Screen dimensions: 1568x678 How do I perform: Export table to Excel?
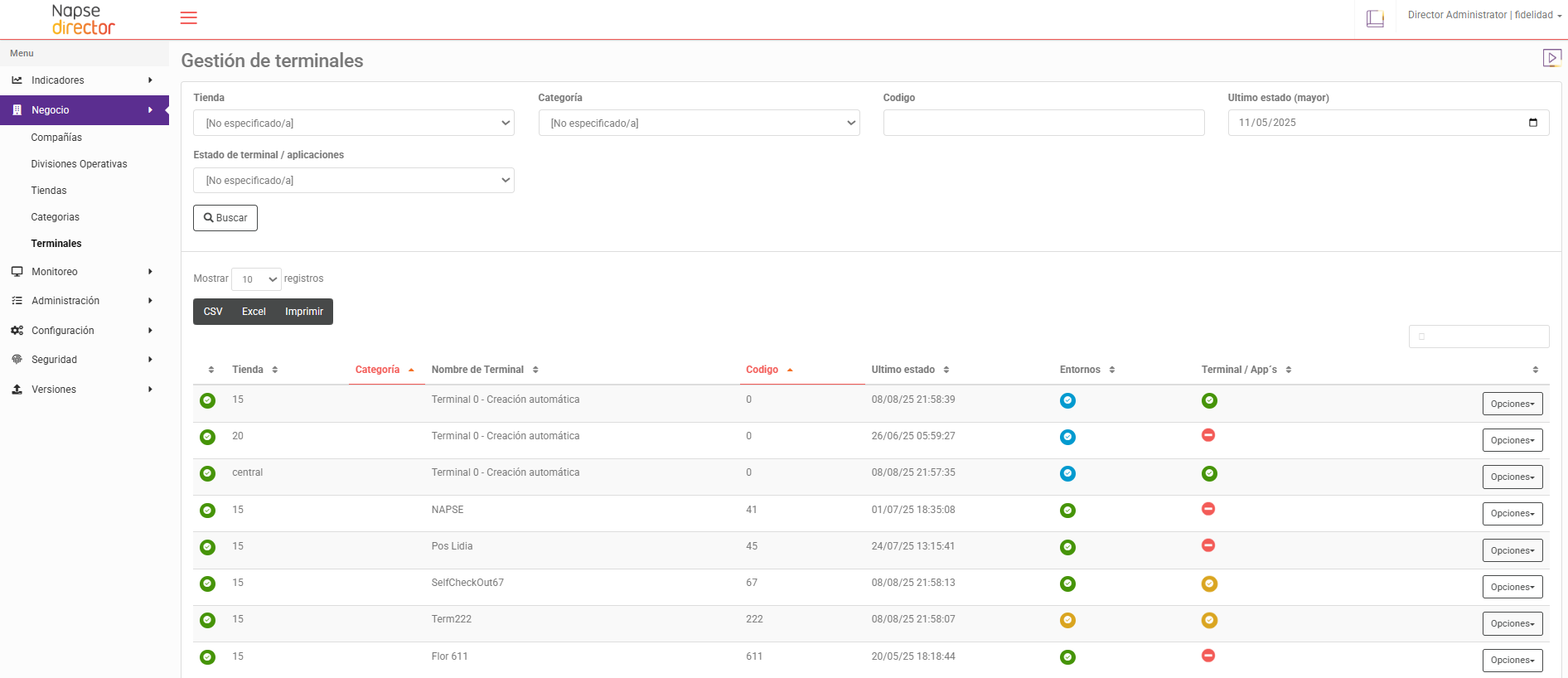254,312
